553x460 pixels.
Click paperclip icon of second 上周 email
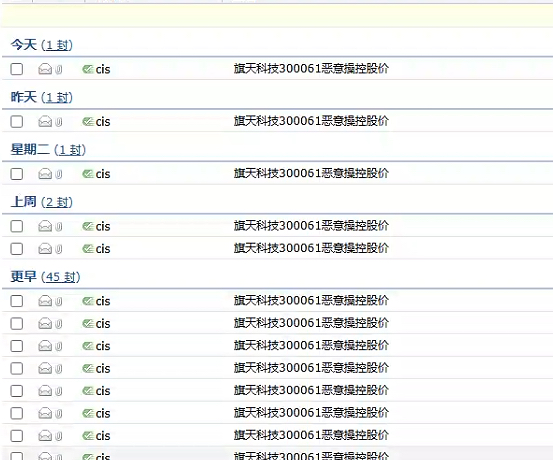[x=59, y=249]
